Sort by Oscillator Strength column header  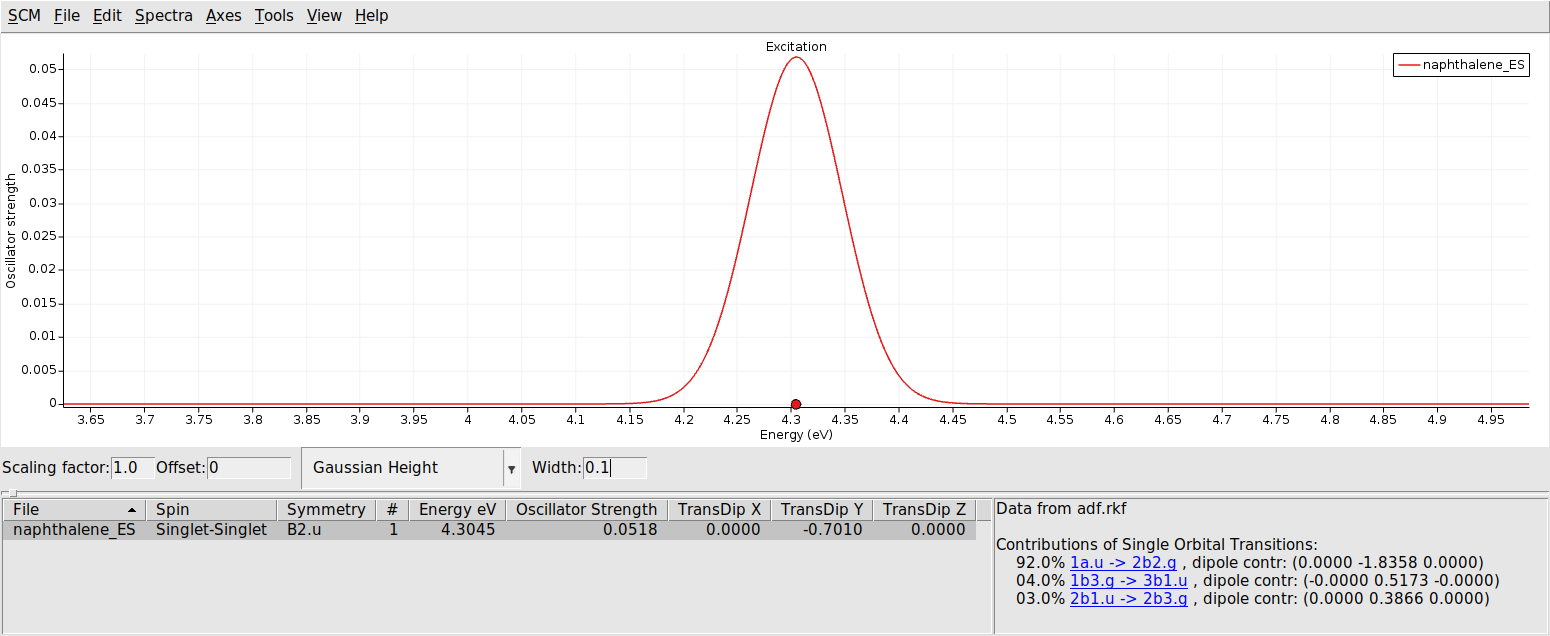click(x=586, y=510)
